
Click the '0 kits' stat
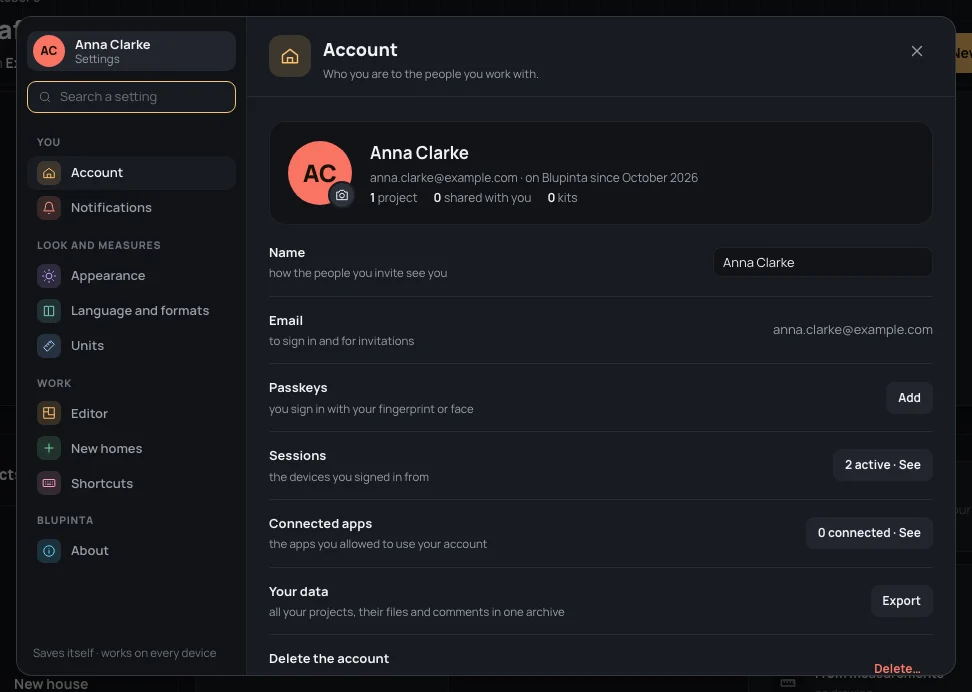562,198
